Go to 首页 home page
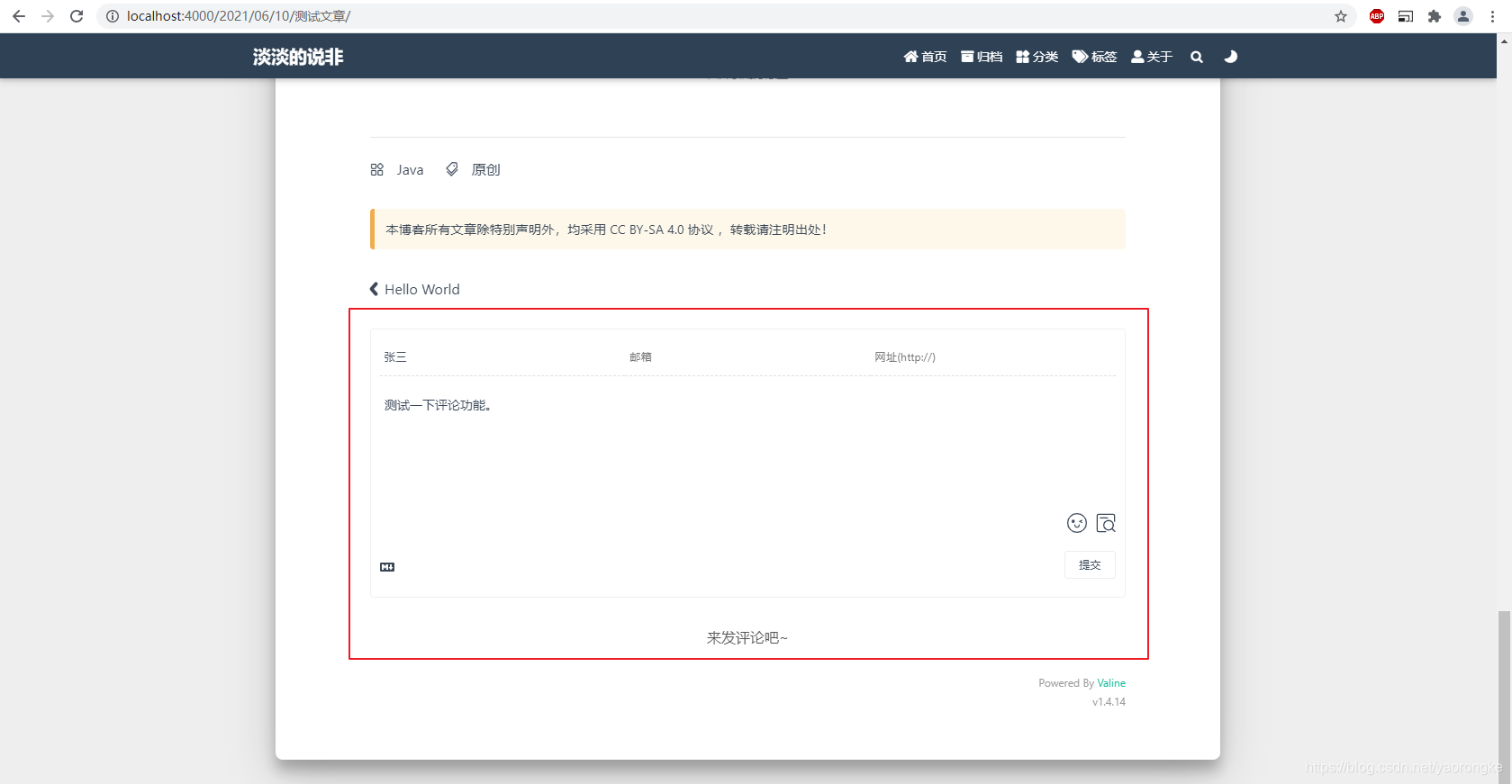This screenshot has width=1512, height=784. pos(925,57)
